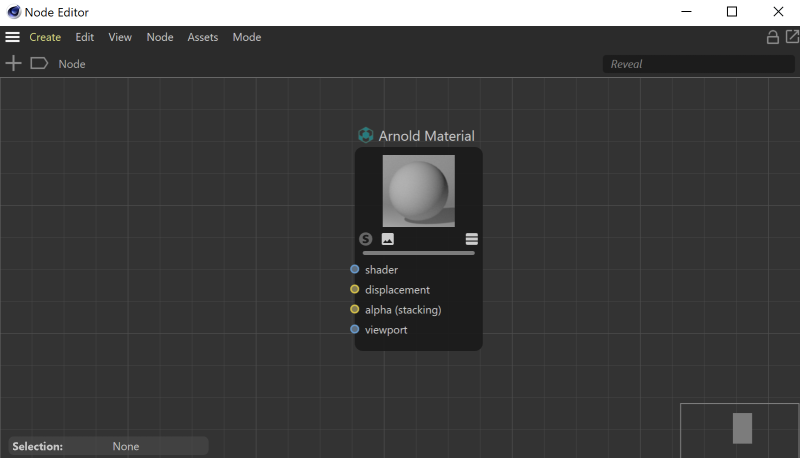Open the Node menu
This screenshot has height=458, width=800.
click(x=160, y=37)
